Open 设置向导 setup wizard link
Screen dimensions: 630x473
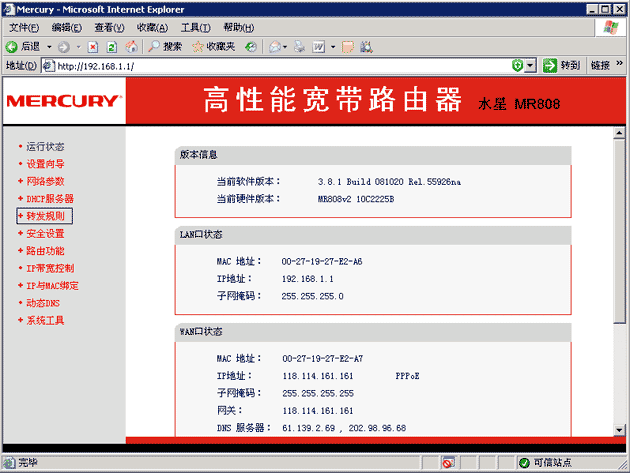click(45, 164)
